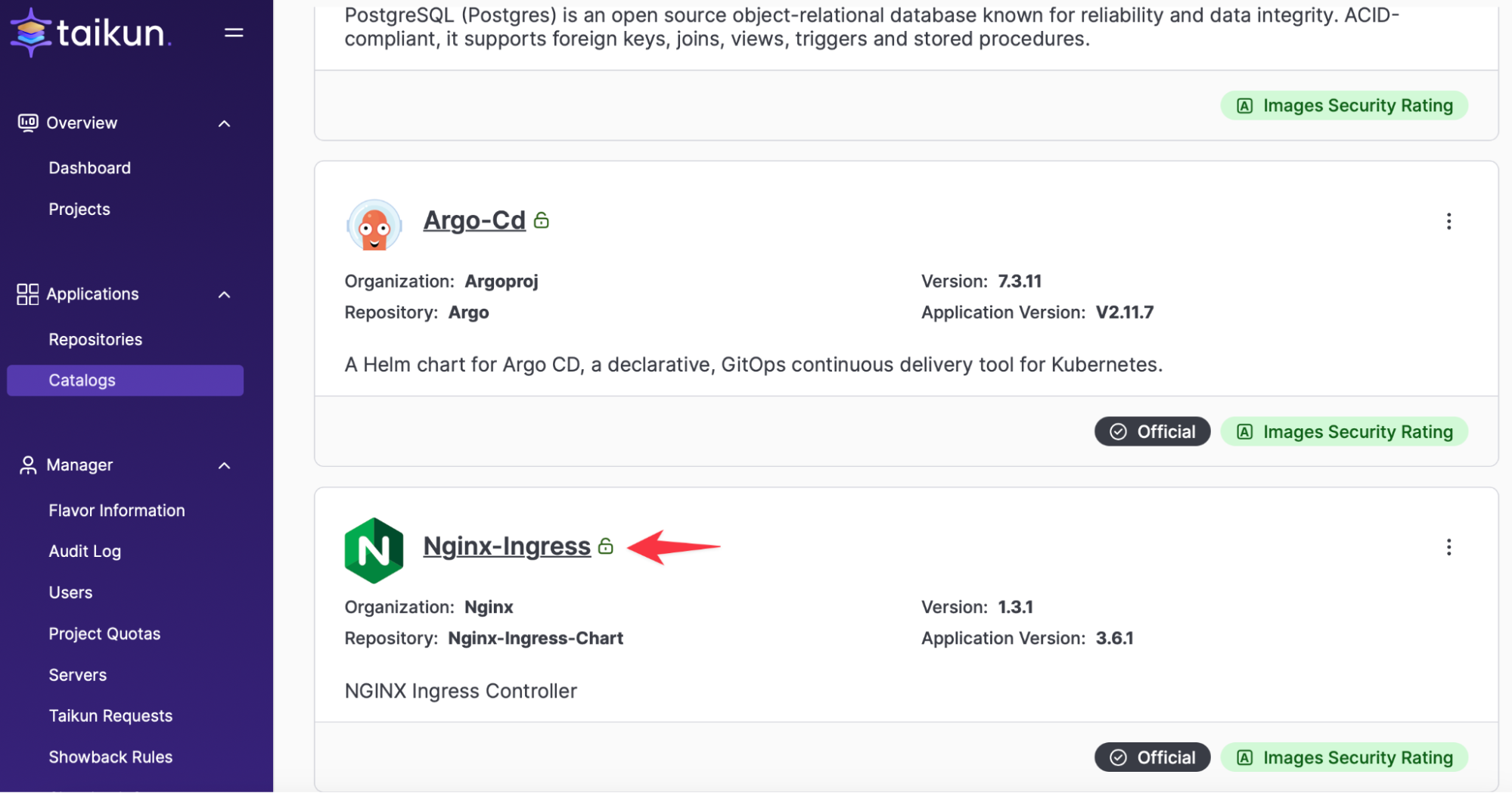This screenshot has height=793, width=1512.
Task: Click the Overview monitor icon
Action: 28,123
